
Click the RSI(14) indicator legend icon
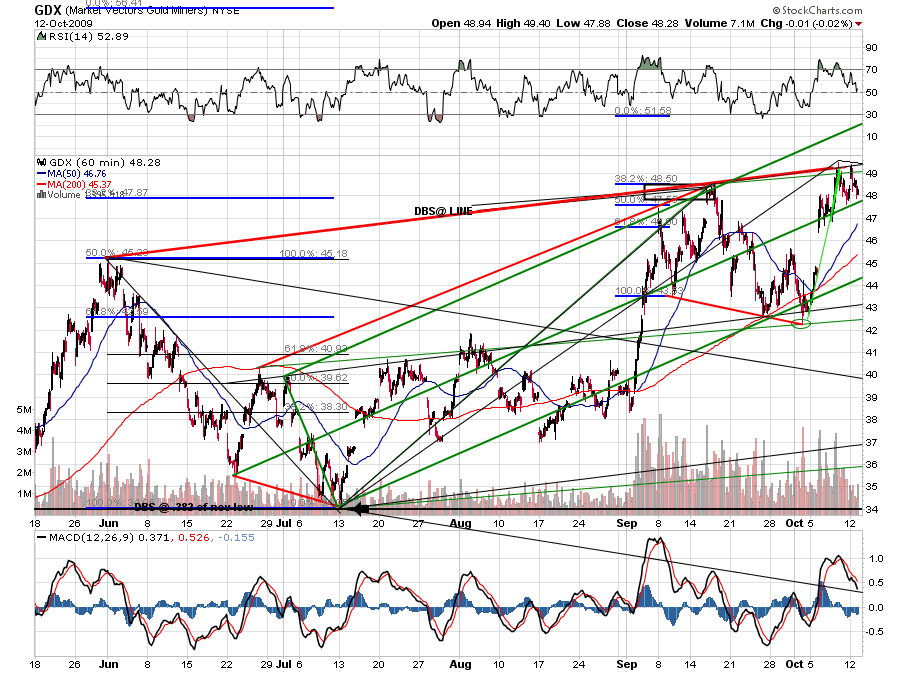point(41,36)
